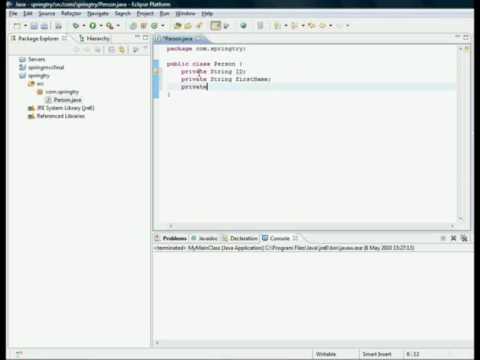Image resolution: width=480 pixels, height=360 pixels.
Task: Click the Last Edit Location icon
Action: [311, 26]
